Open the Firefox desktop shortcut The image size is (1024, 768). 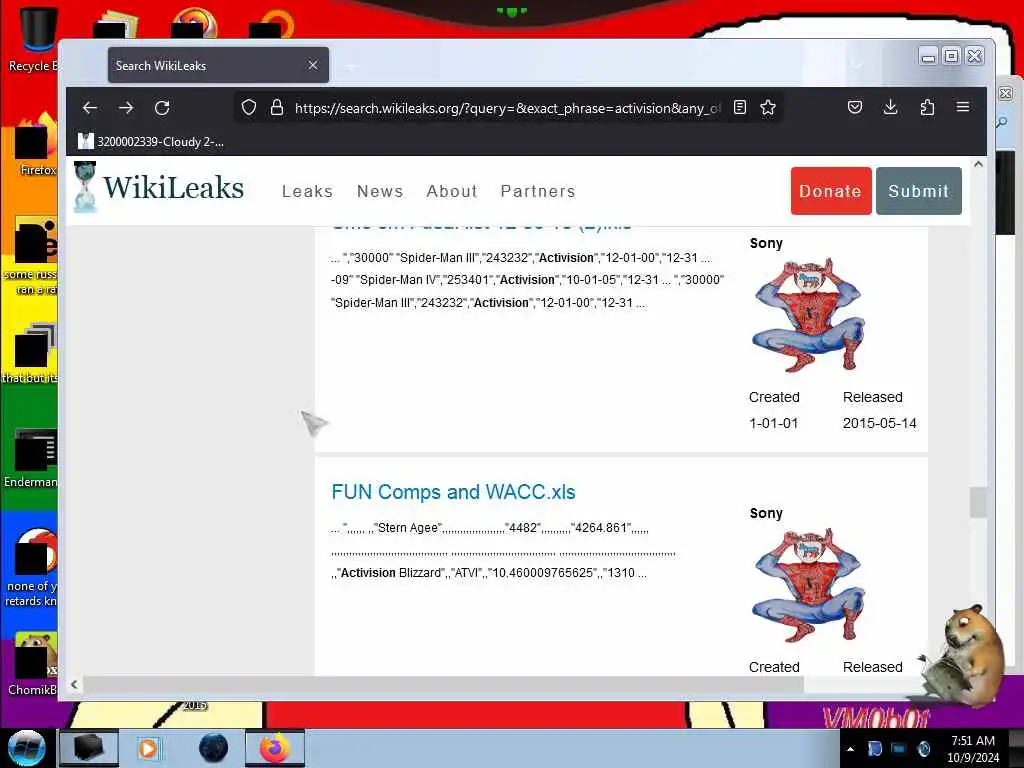34,145
